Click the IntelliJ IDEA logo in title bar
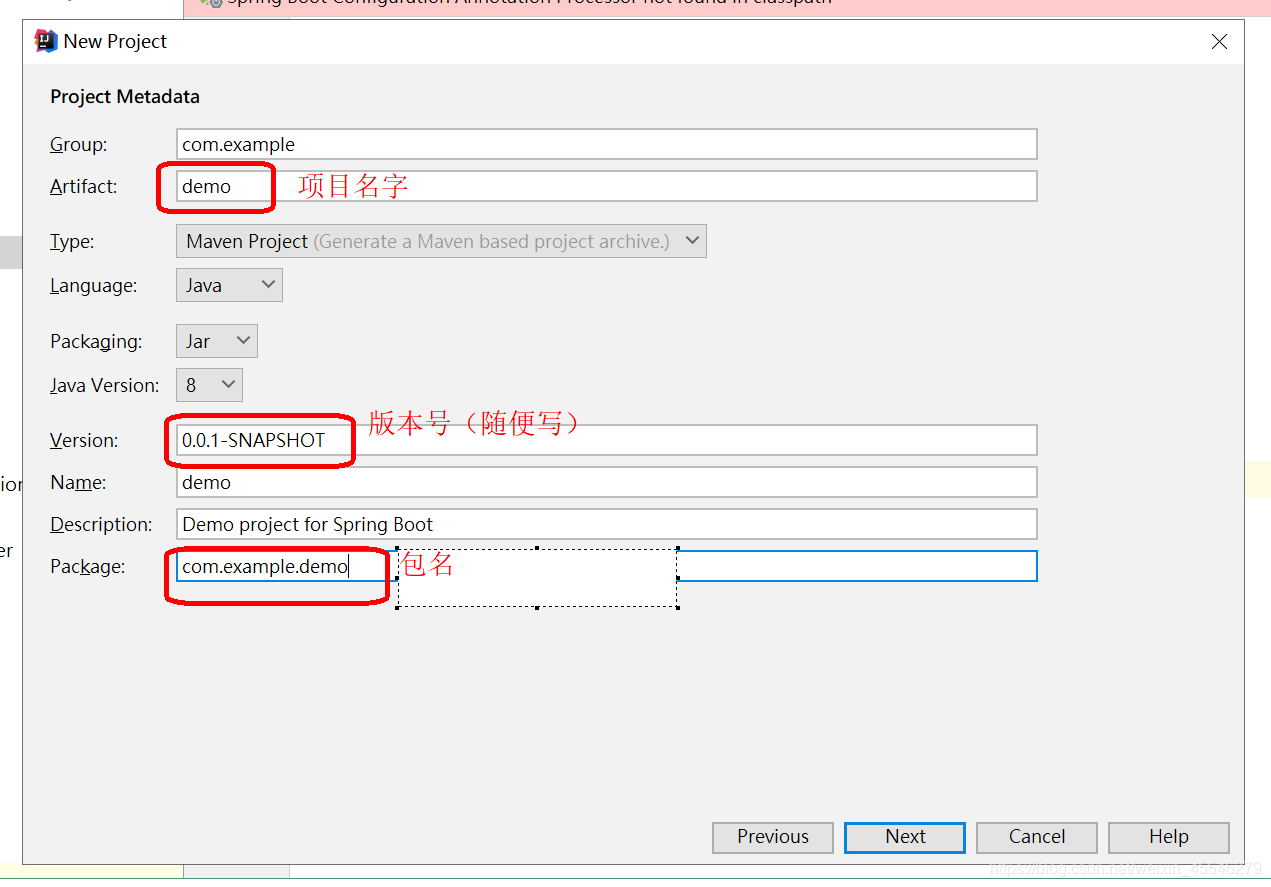The height and width of the screenshot is (887, 1271). [x=45, y=41]
